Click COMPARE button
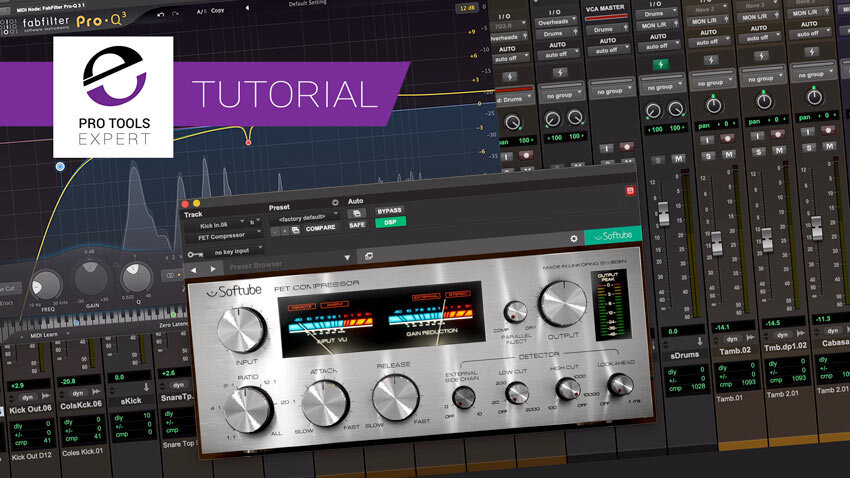Viewport: 850px width, 478px height. [320, 228]
